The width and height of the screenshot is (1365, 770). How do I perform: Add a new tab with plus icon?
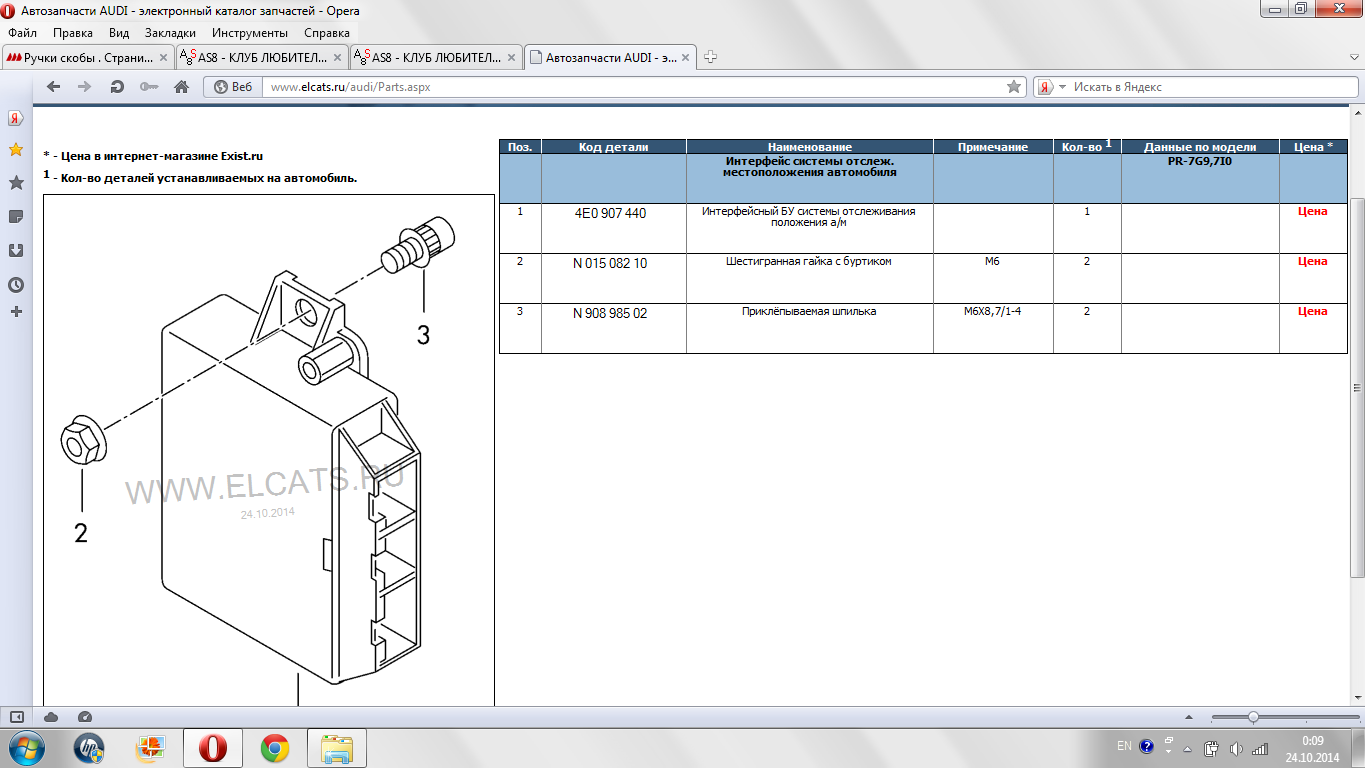710,57
